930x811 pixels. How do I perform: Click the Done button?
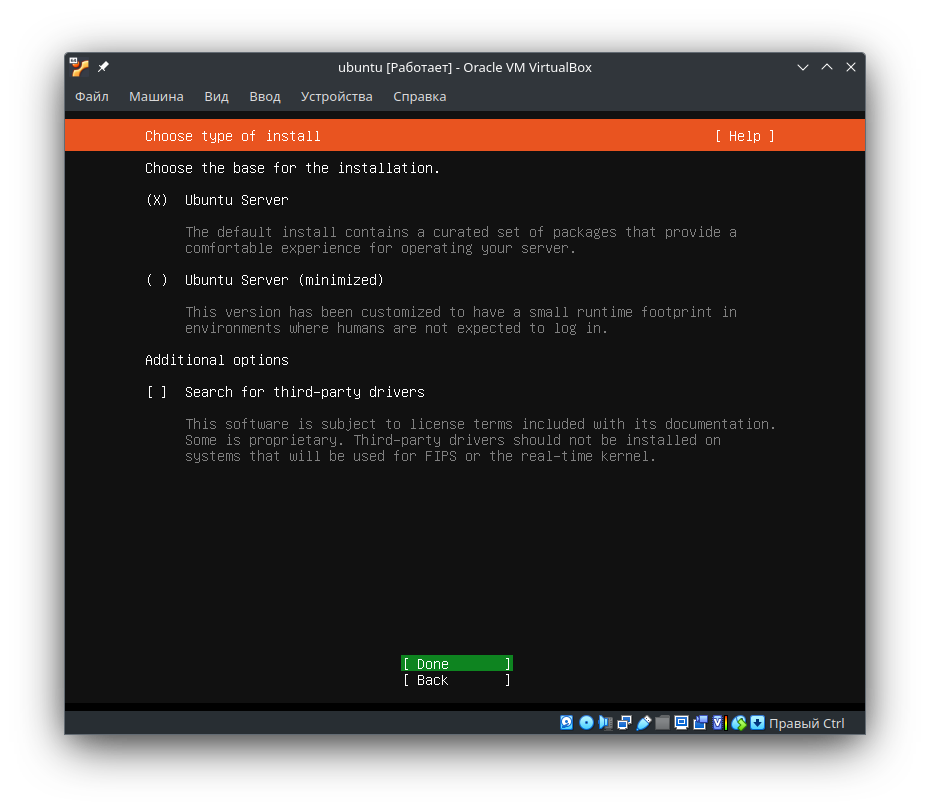(x=456, y=663)
